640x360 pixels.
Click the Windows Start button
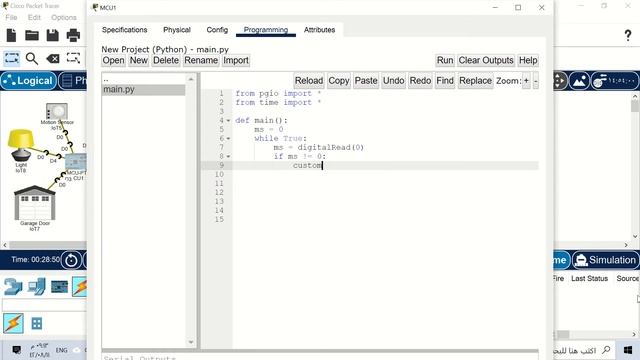[x=628, y=350]
